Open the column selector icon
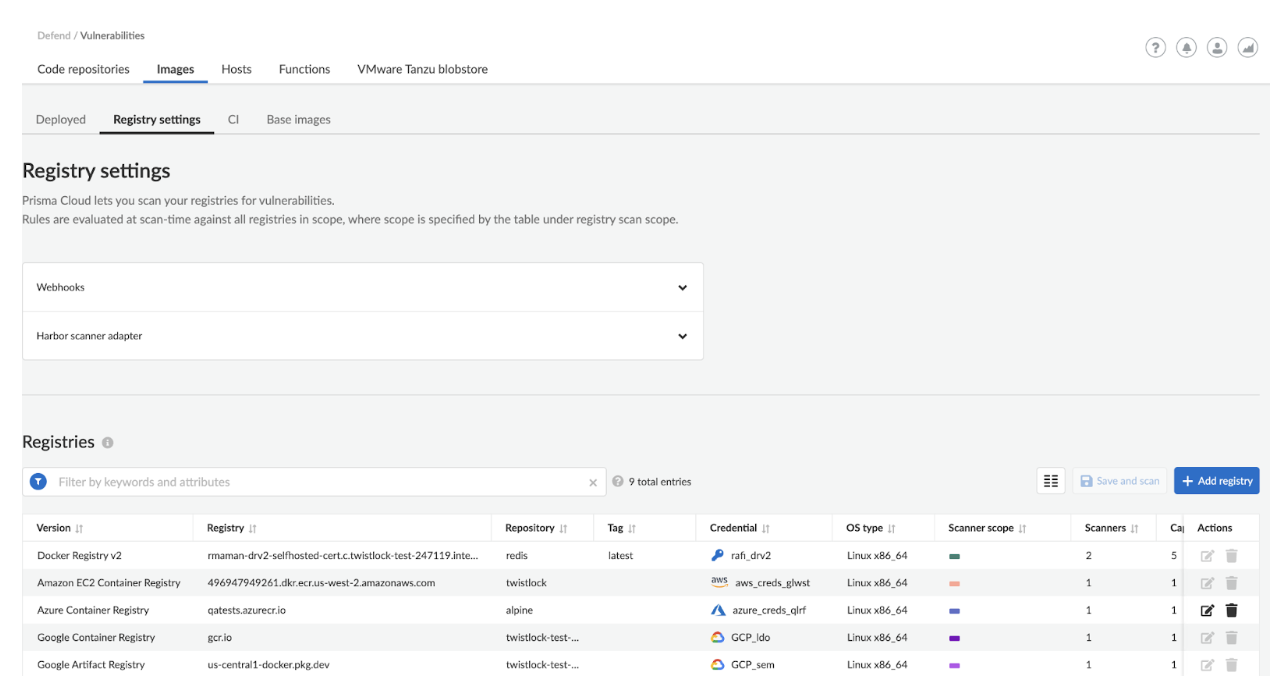The height and width of the screenshot is (690, 1272). tap(1051, 481)
